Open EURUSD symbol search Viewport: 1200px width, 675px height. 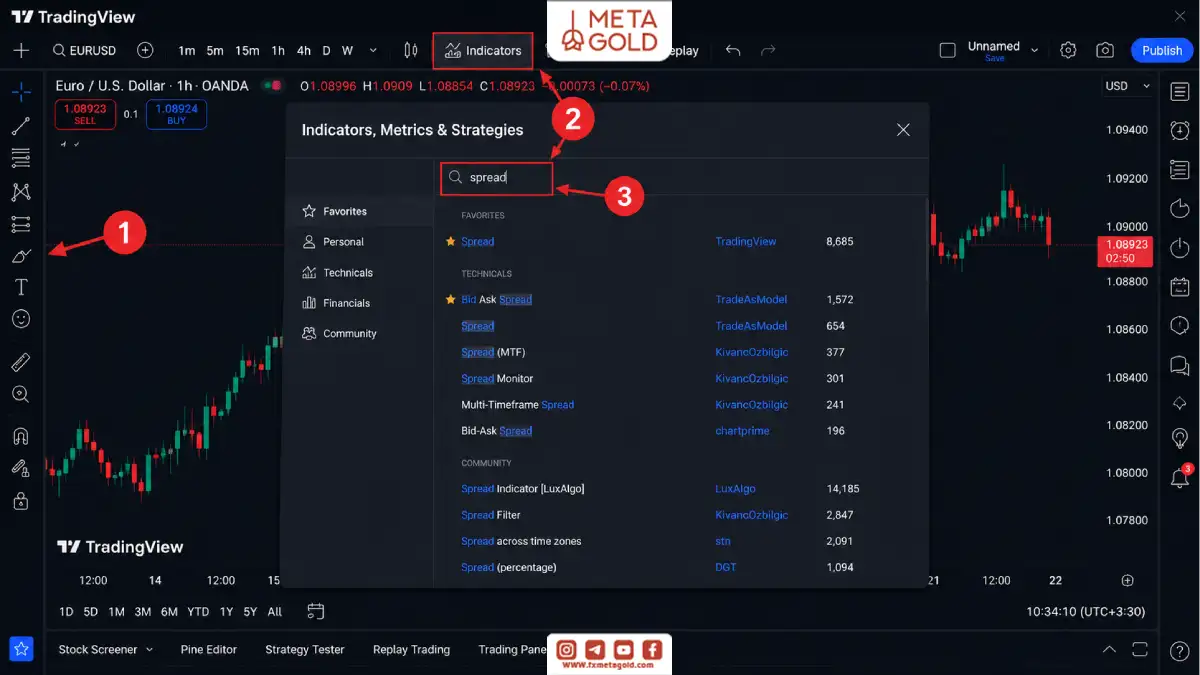pyautogui.click(x=84, y=50)
